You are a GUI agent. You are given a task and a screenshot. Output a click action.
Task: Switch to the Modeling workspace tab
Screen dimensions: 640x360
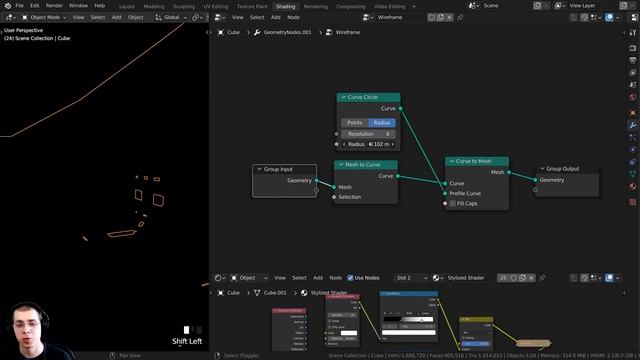(x=154, y=7)
